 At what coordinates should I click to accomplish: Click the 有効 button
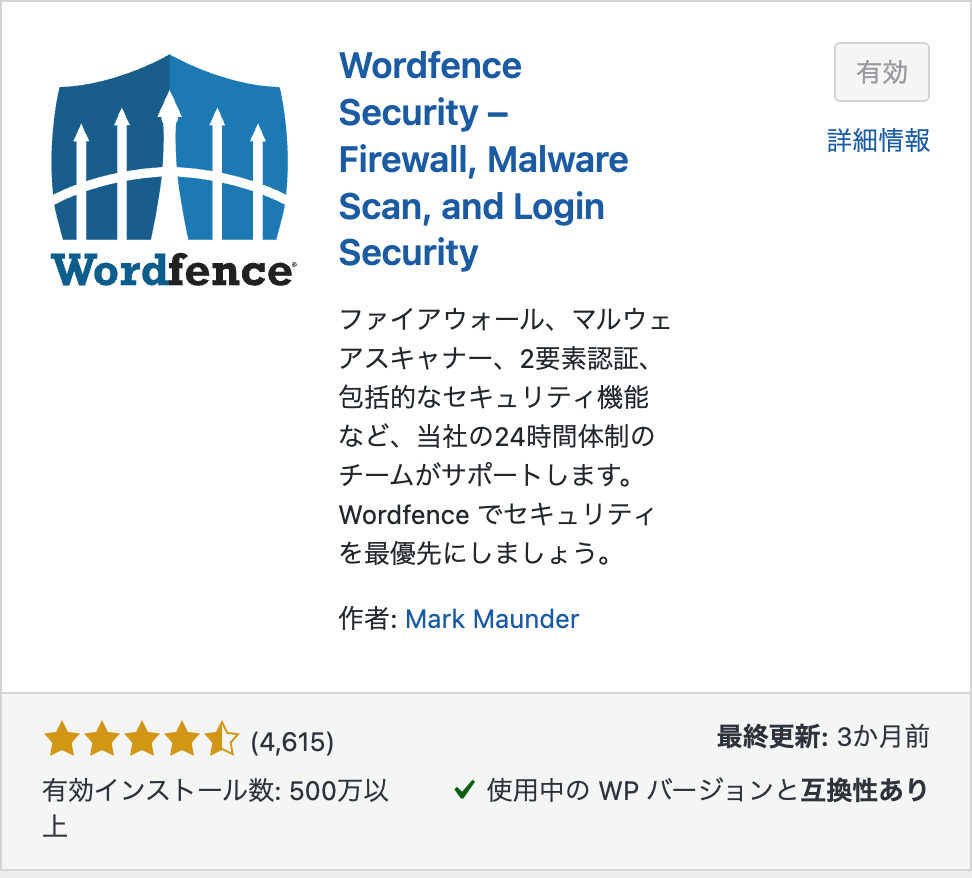click(881, 72)
